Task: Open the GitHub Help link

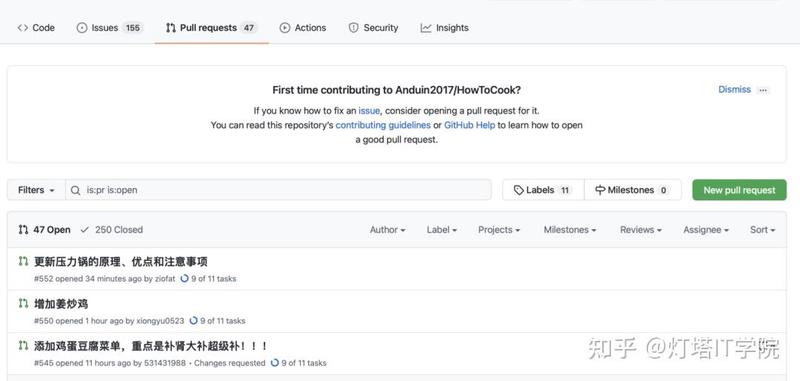Action: point(469,125)
